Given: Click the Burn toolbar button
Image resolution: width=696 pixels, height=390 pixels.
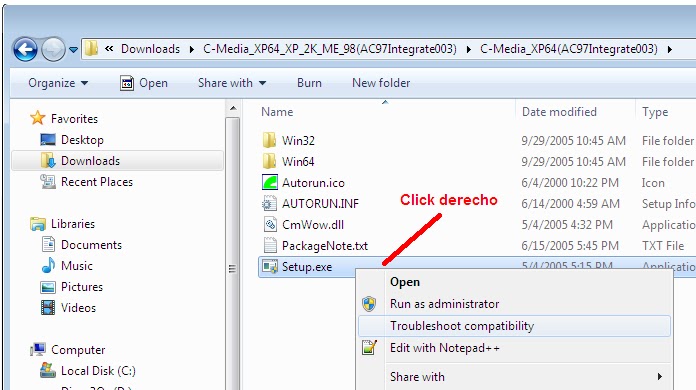Looking at the screenshot, I should pos(309,83).
